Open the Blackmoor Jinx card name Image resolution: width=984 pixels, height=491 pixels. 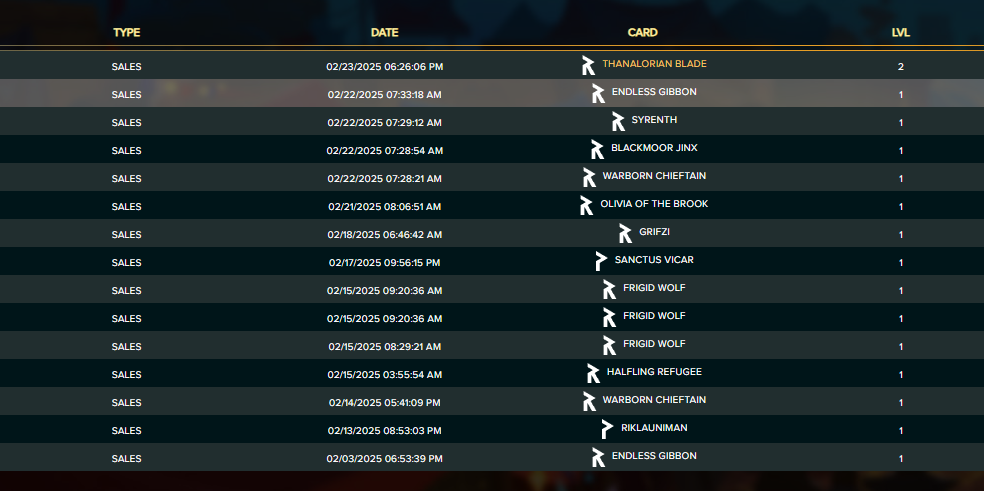(x=655, y=148)
